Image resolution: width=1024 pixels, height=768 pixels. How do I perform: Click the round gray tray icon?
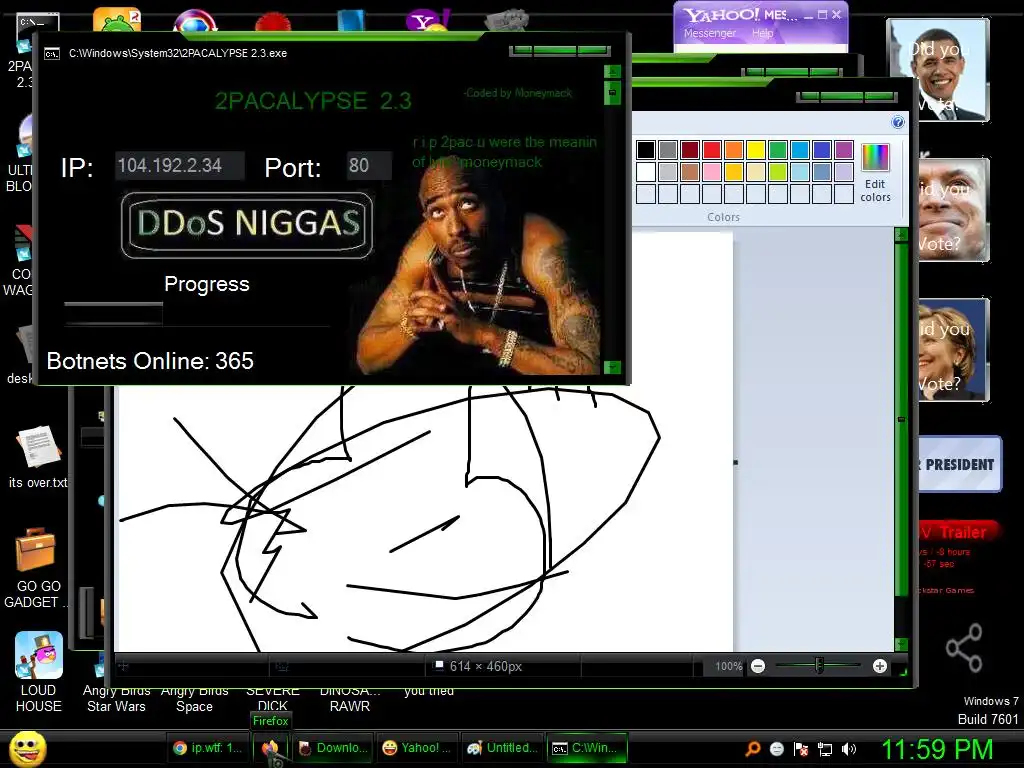point(776,749)
